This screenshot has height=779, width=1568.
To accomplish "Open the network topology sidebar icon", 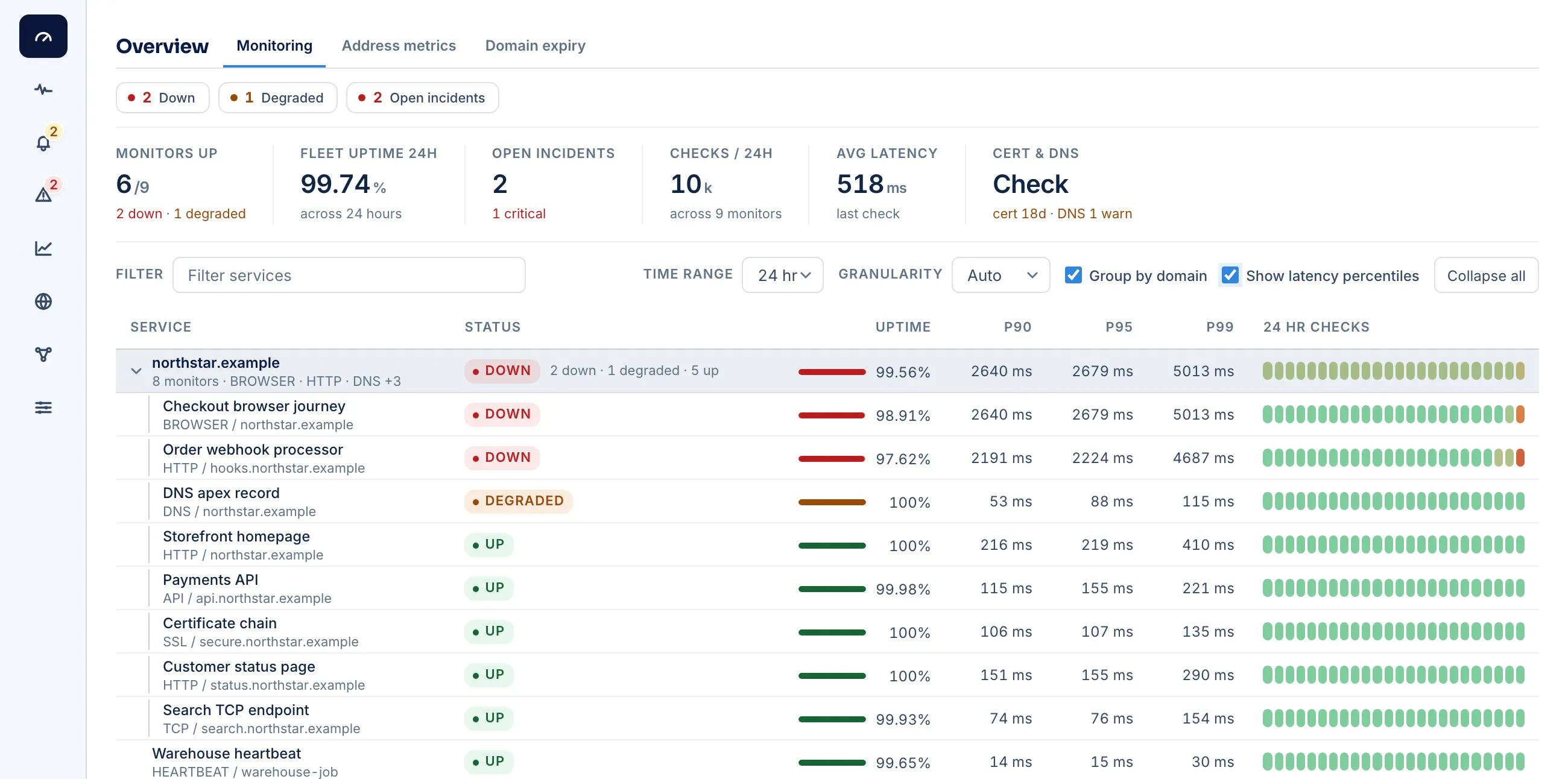I will point(43,354).
